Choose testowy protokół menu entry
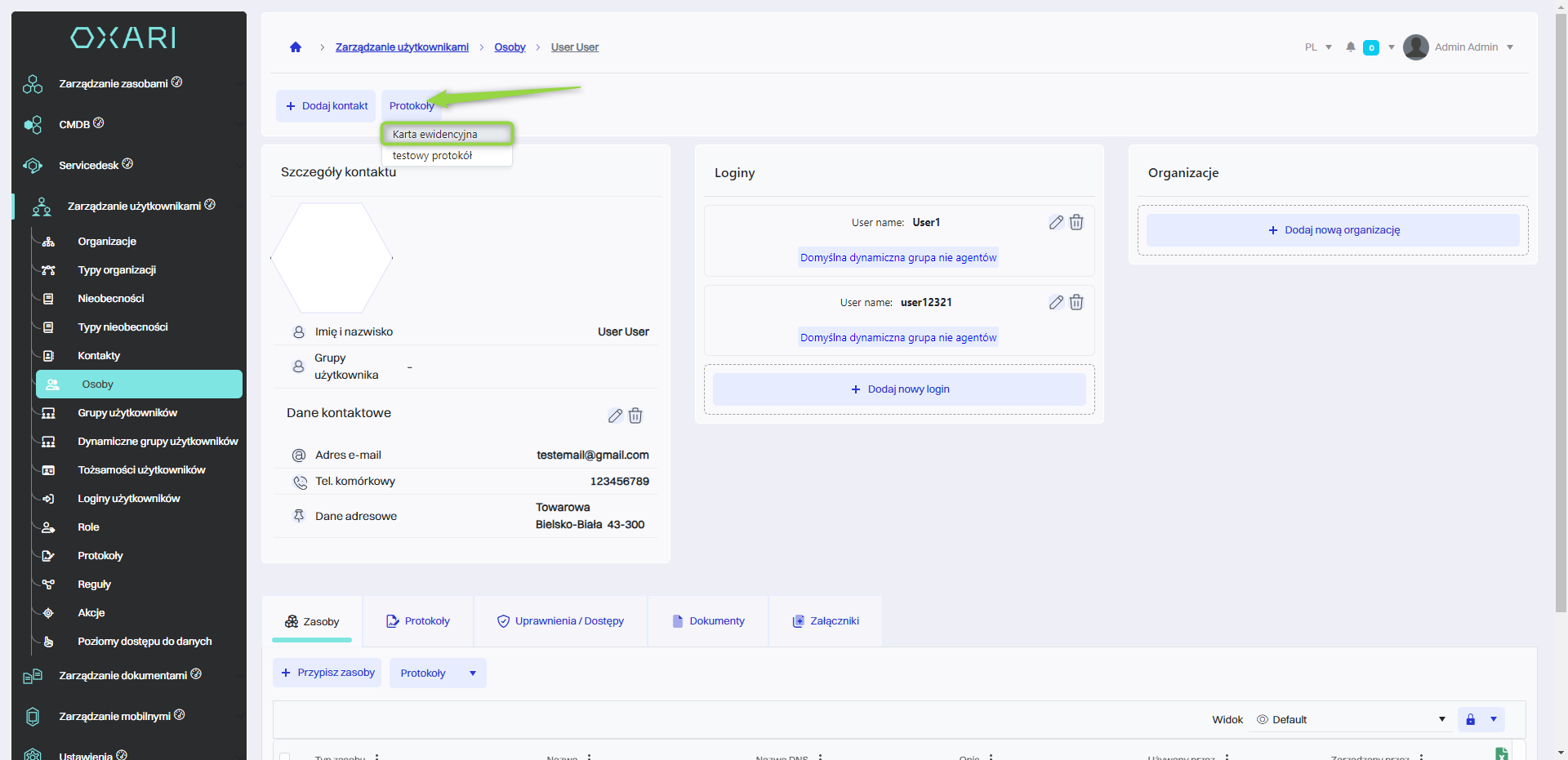This screenshot has width=1568, height=760. [x=433, y=156]
